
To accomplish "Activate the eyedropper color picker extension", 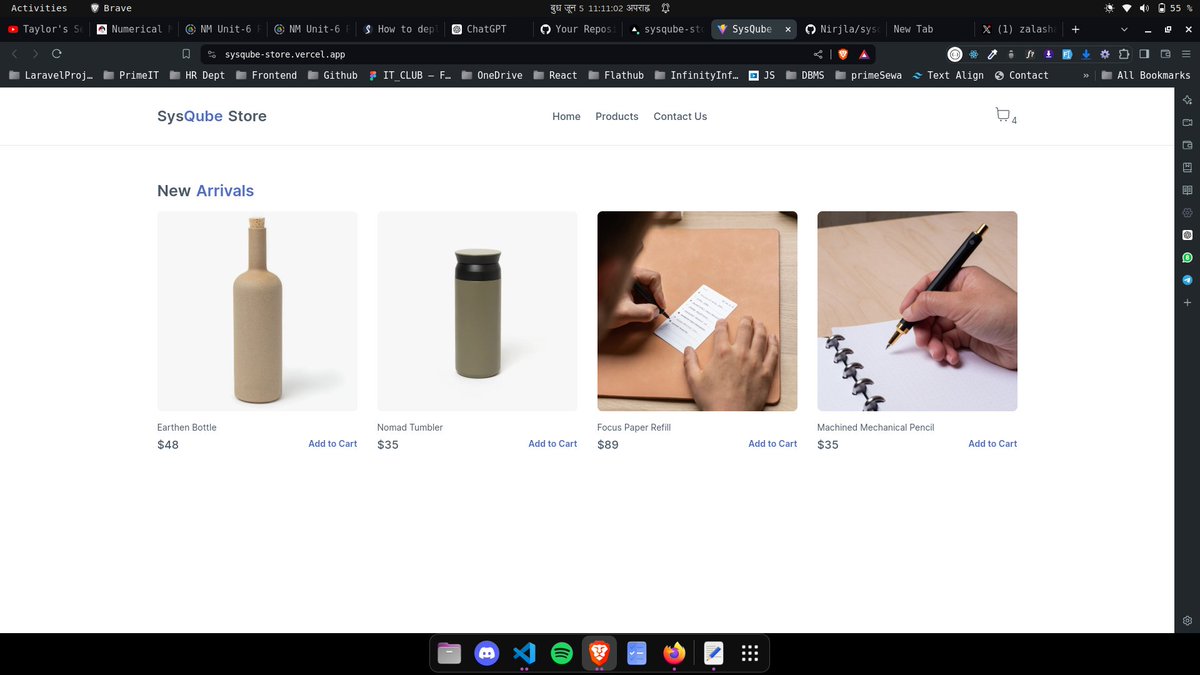I will click(x=993, y=54).
